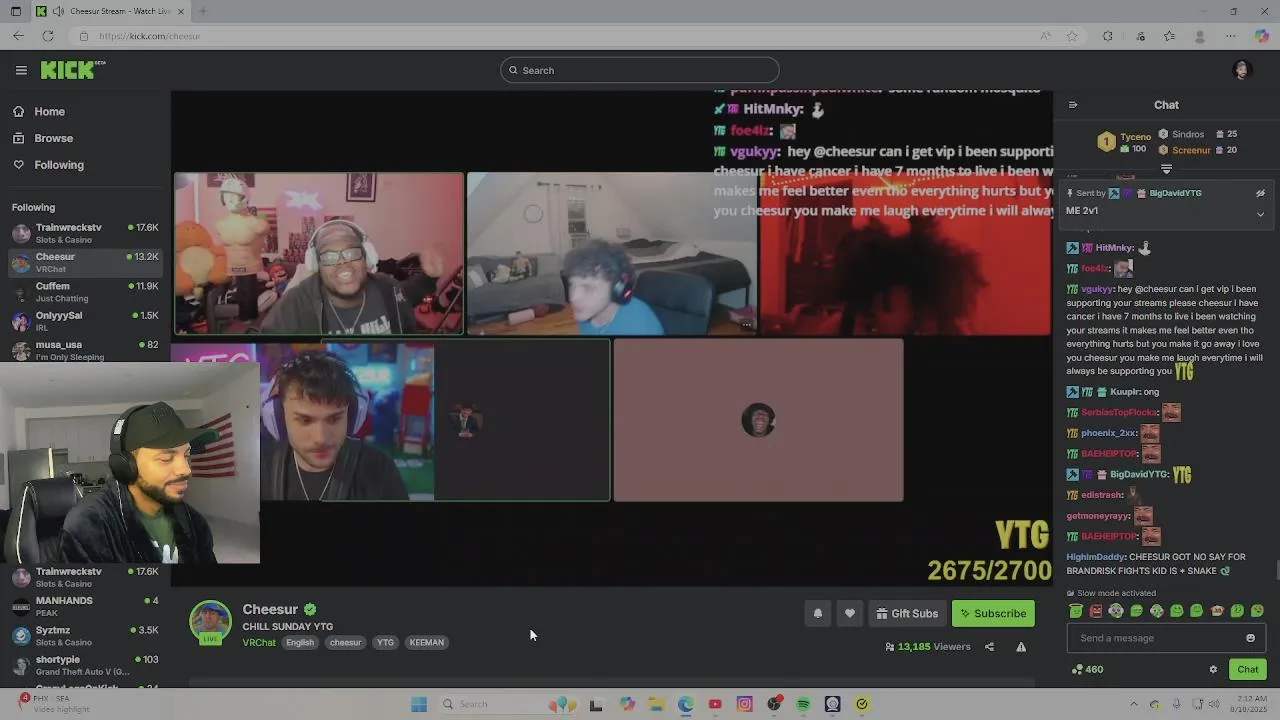Viewport: 1280px width, 720px height.
Task: Subscribe to the Cheesur channel
Action: tap(993, 614)
